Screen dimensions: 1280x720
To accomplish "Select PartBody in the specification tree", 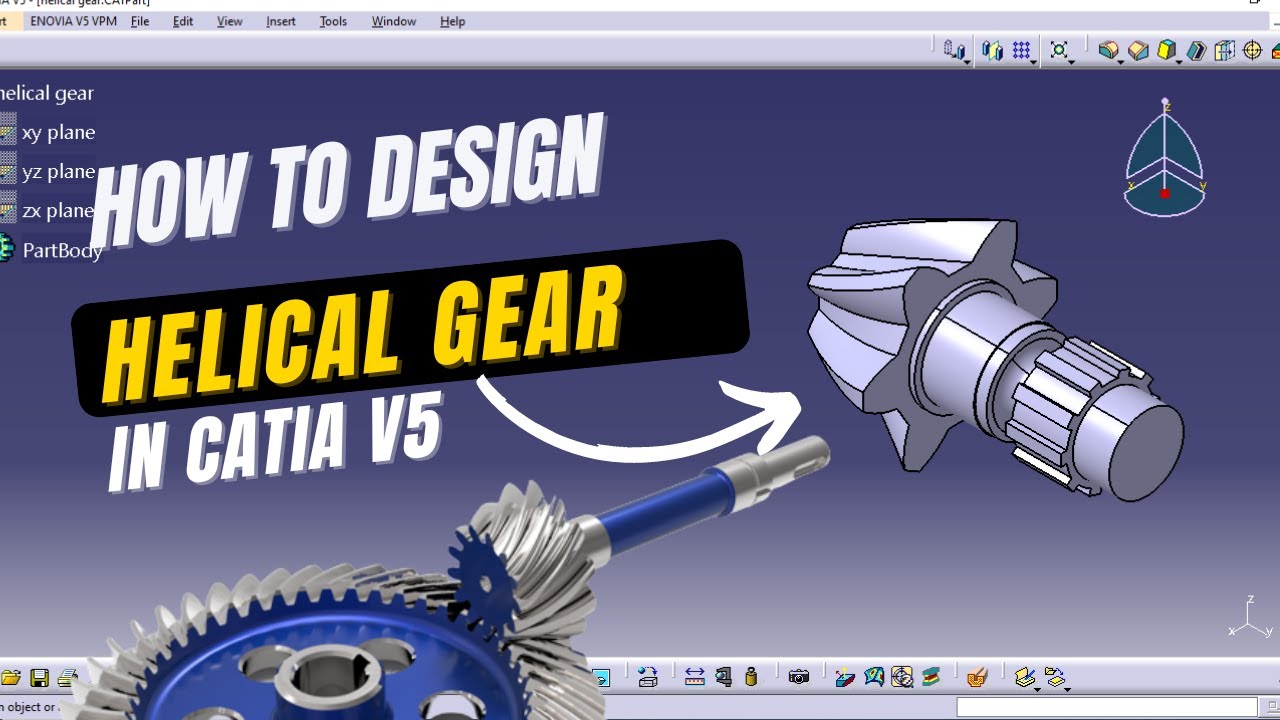I will coord(62,250).
